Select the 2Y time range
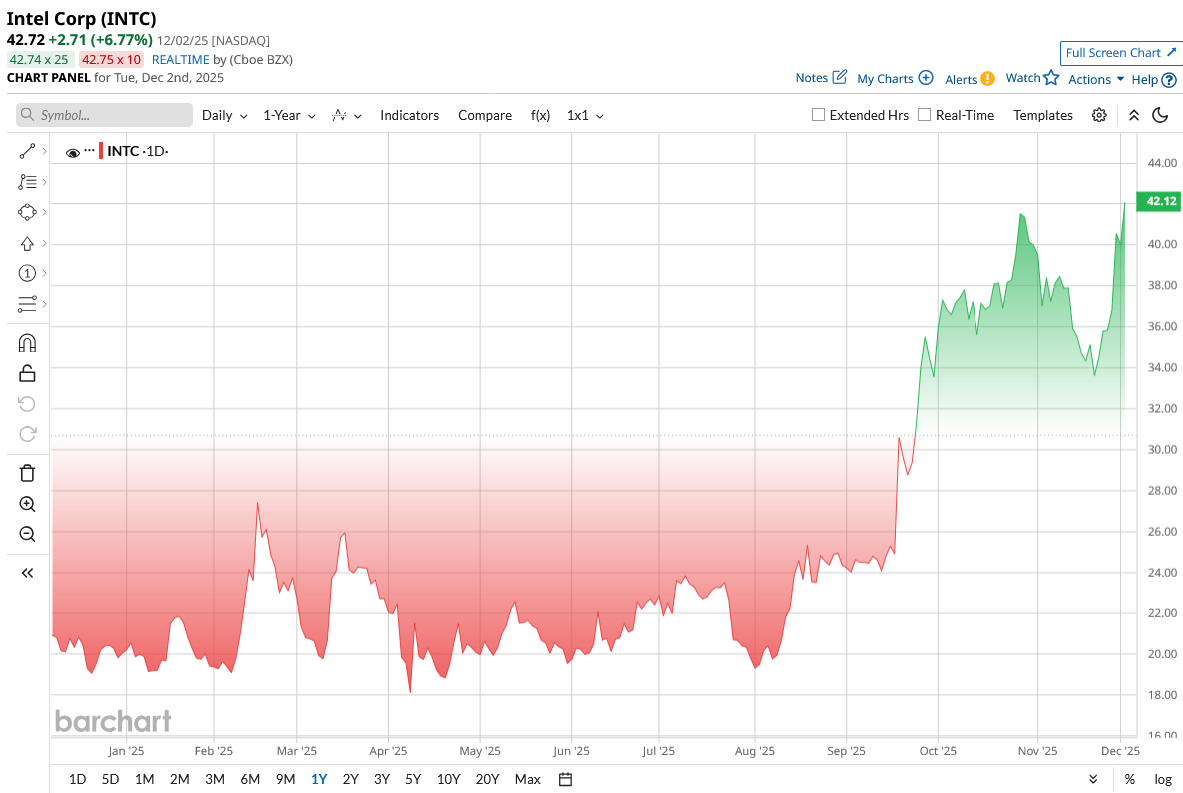 pos(350,779)
